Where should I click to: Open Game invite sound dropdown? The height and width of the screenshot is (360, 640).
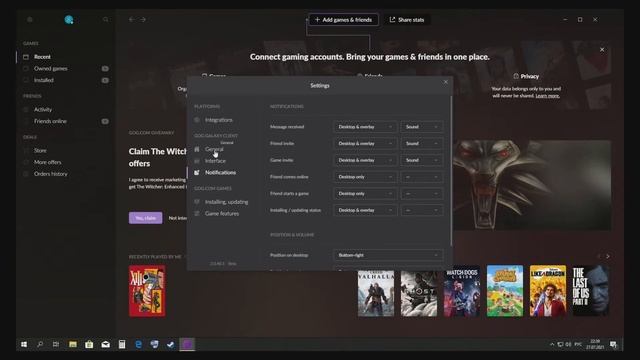click(422, 160)
